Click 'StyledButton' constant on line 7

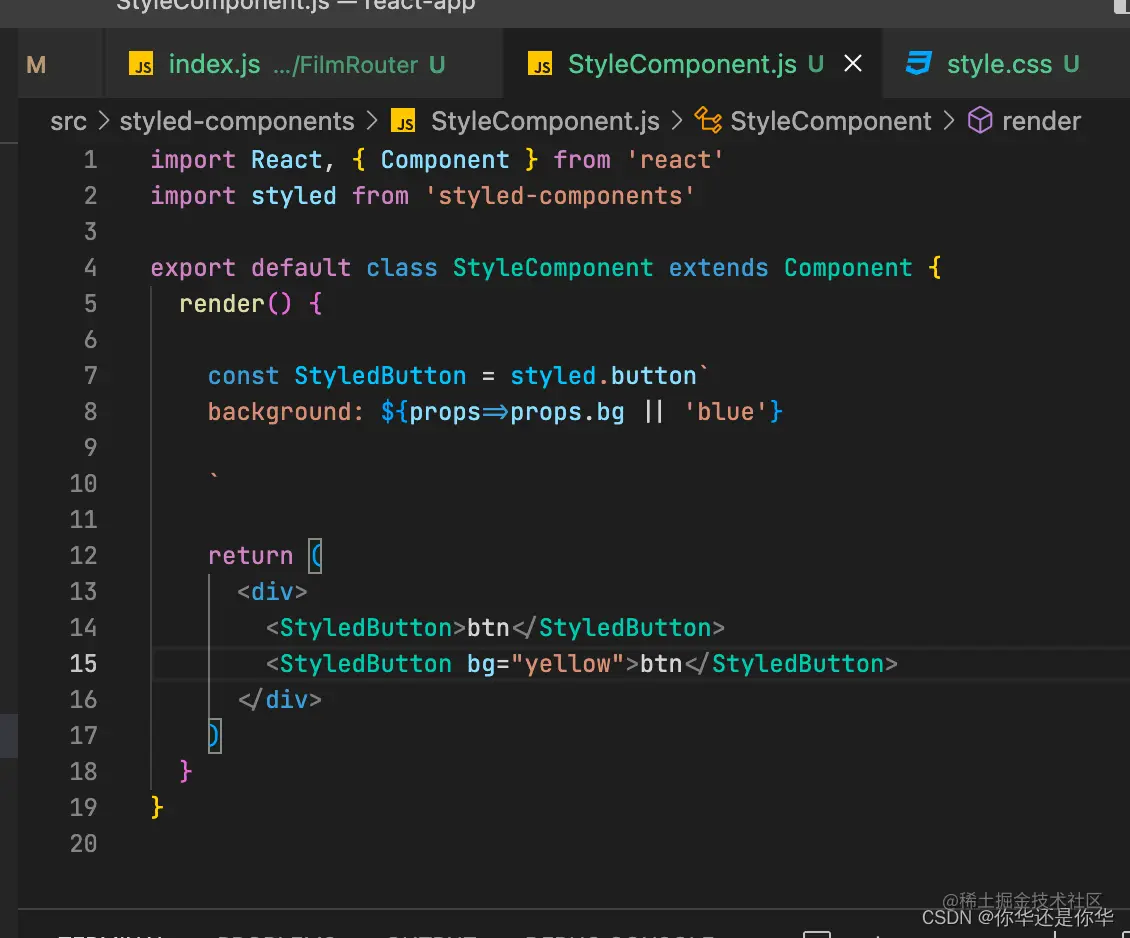pyautogui.click(x=380, y=375)
